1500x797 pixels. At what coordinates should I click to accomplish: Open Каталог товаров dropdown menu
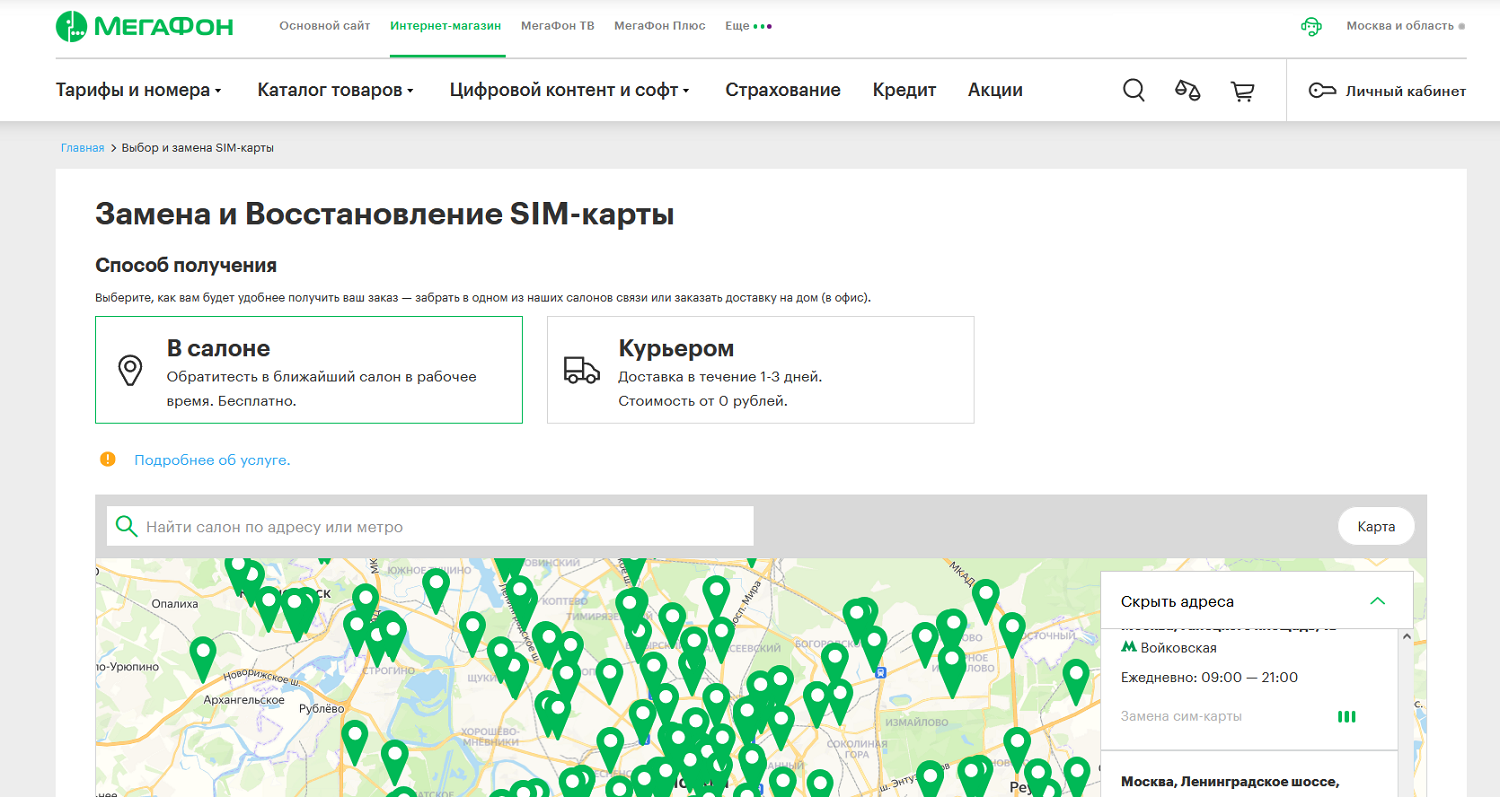[335, 90]
